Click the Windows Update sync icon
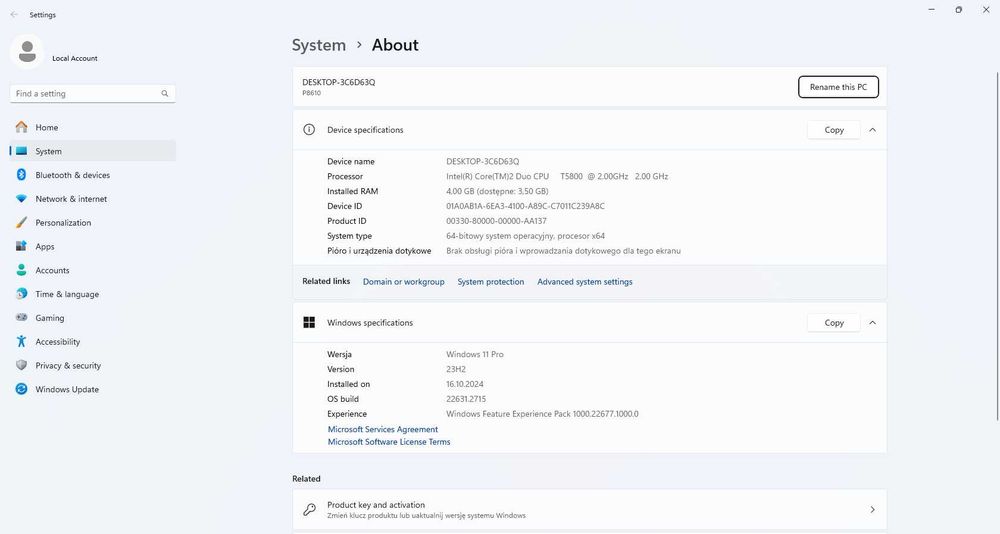1000x534 pixels. [21, 389]
